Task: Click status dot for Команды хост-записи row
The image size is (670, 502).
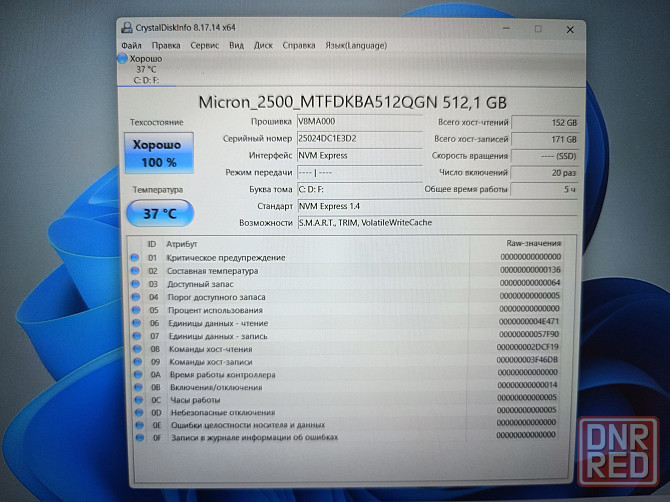Action: click(x=138, y=361)
